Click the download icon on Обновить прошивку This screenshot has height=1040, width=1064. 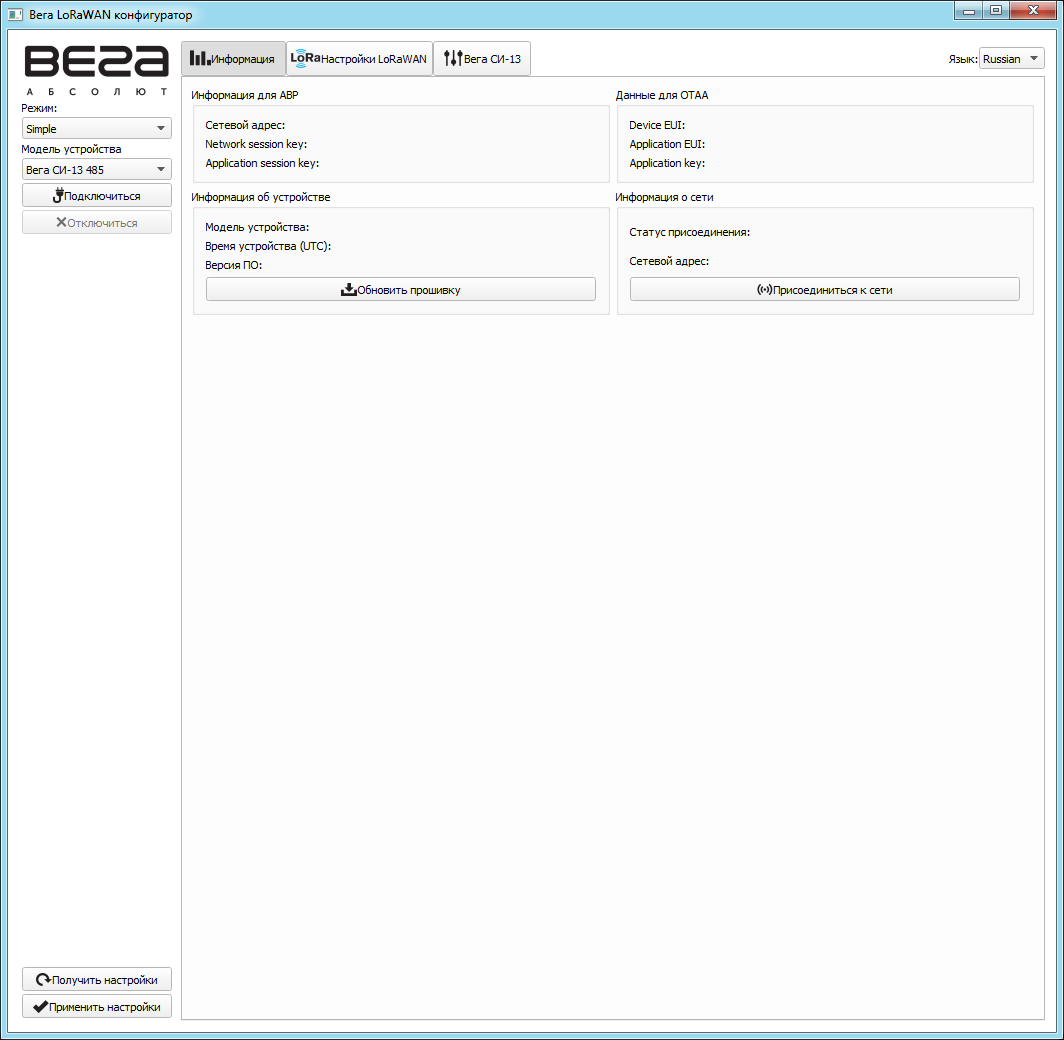[x=349, y=290]
